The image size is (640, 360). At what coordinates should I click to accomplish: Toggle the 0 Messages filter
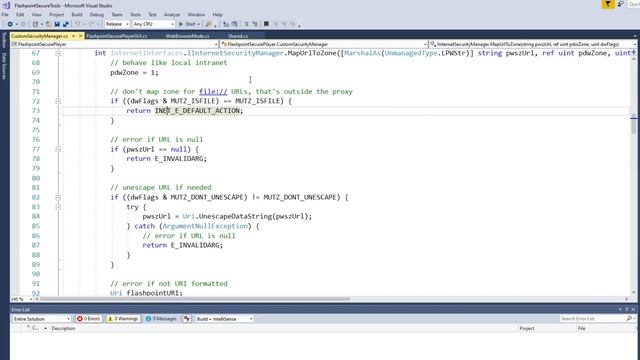pyautogui.click(x=161, y=319)
